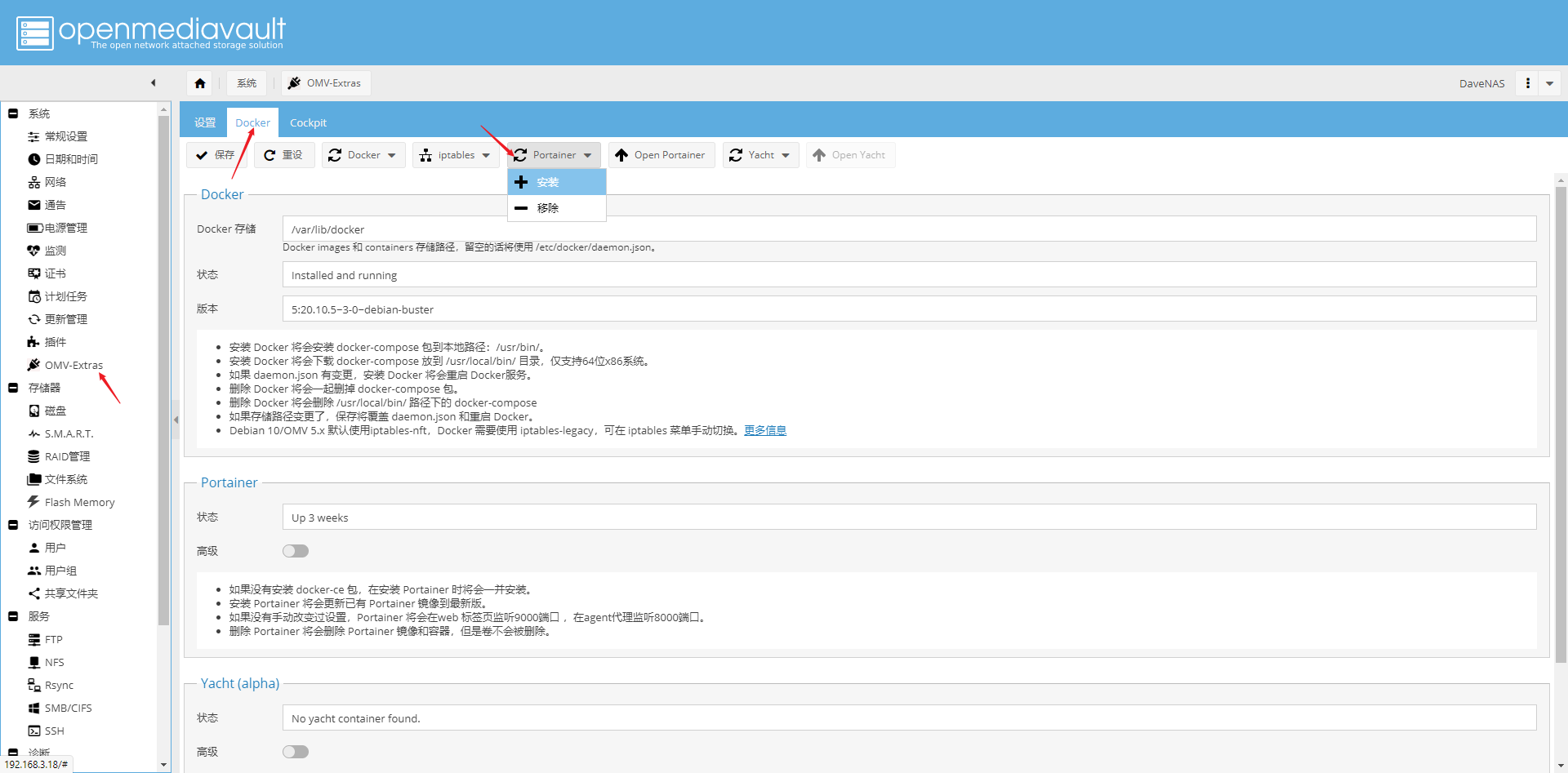
Task: Open the 共享文件夹 share icon
Action: click(x=34, y=593)
